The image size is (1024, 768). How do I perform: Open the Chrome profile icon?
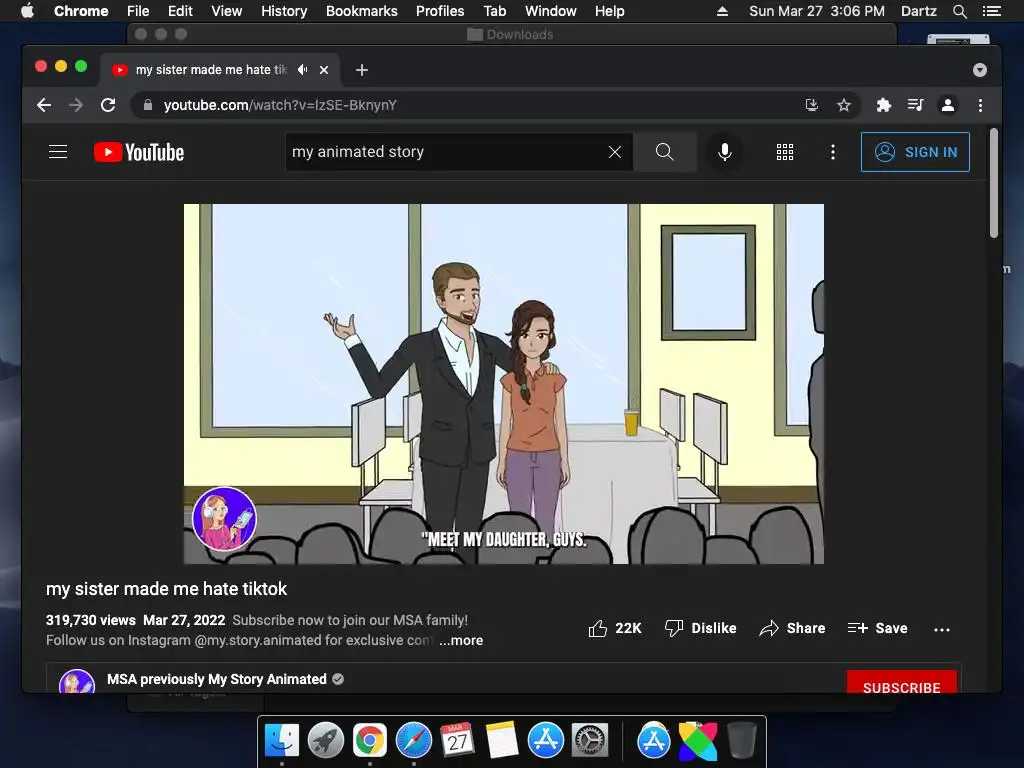coord(948,105)
